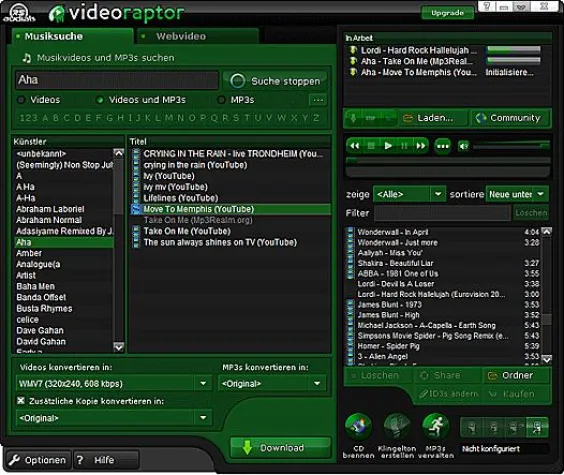Skip forward with the fast-forward button
564x475 pixels.
421,146
